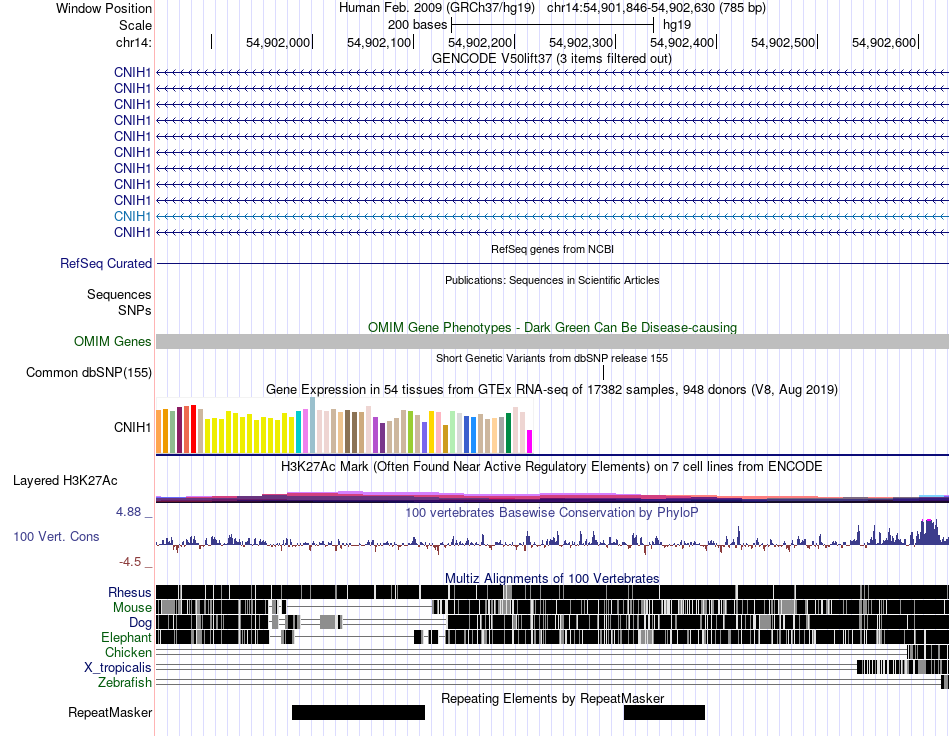
Task: Click the single dbSNP variant tick mark
Action: (603, 373)
